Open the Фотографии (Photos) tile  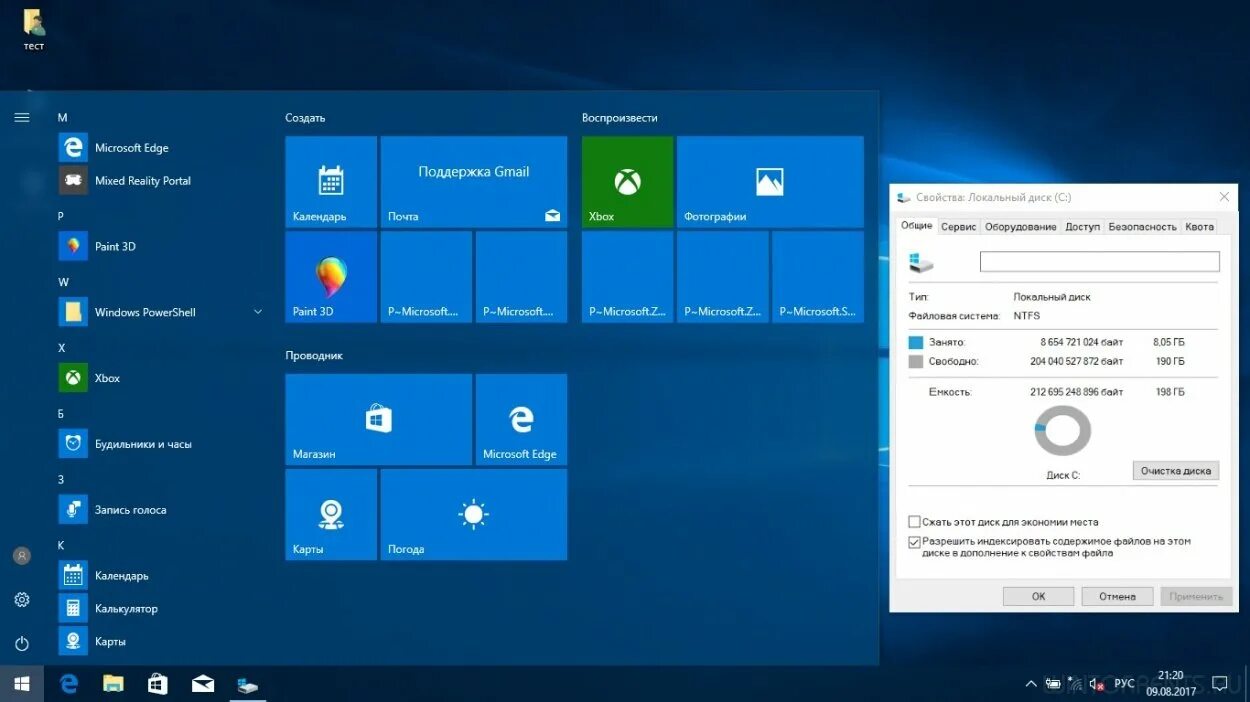tap(770, 181)
